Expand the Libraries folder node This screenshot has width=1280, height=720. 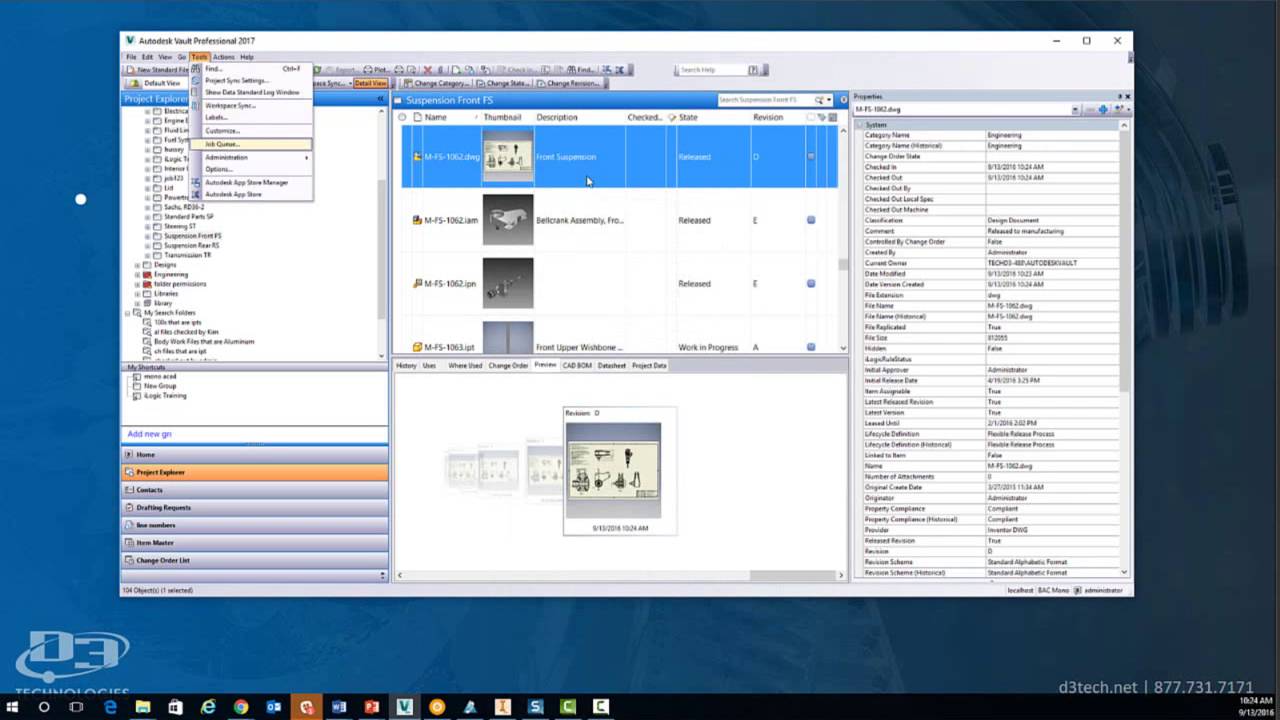[138, 294]
